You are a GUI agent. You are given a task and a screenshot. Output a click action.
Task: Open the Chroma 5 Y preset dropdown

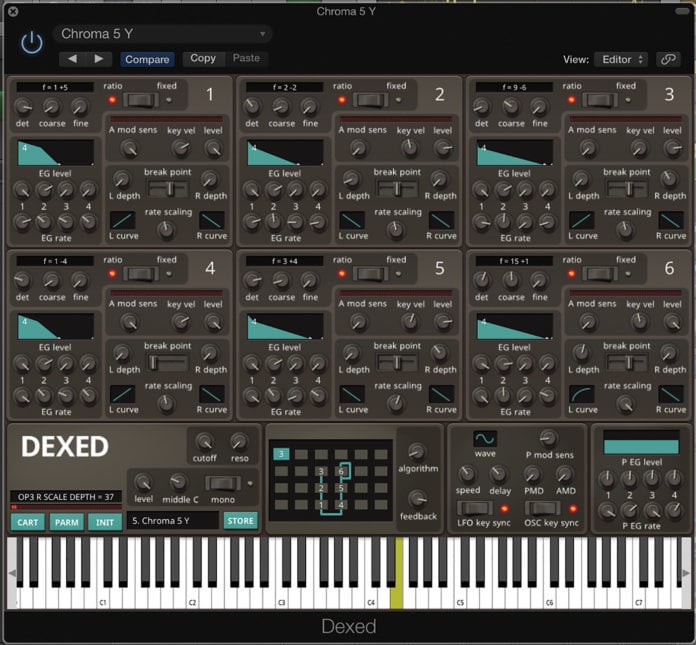click(162, 34)
